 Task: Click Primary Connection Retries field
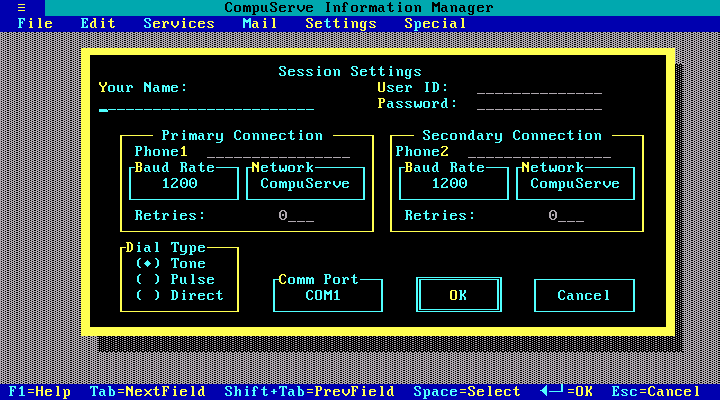[x=296, y=216]
